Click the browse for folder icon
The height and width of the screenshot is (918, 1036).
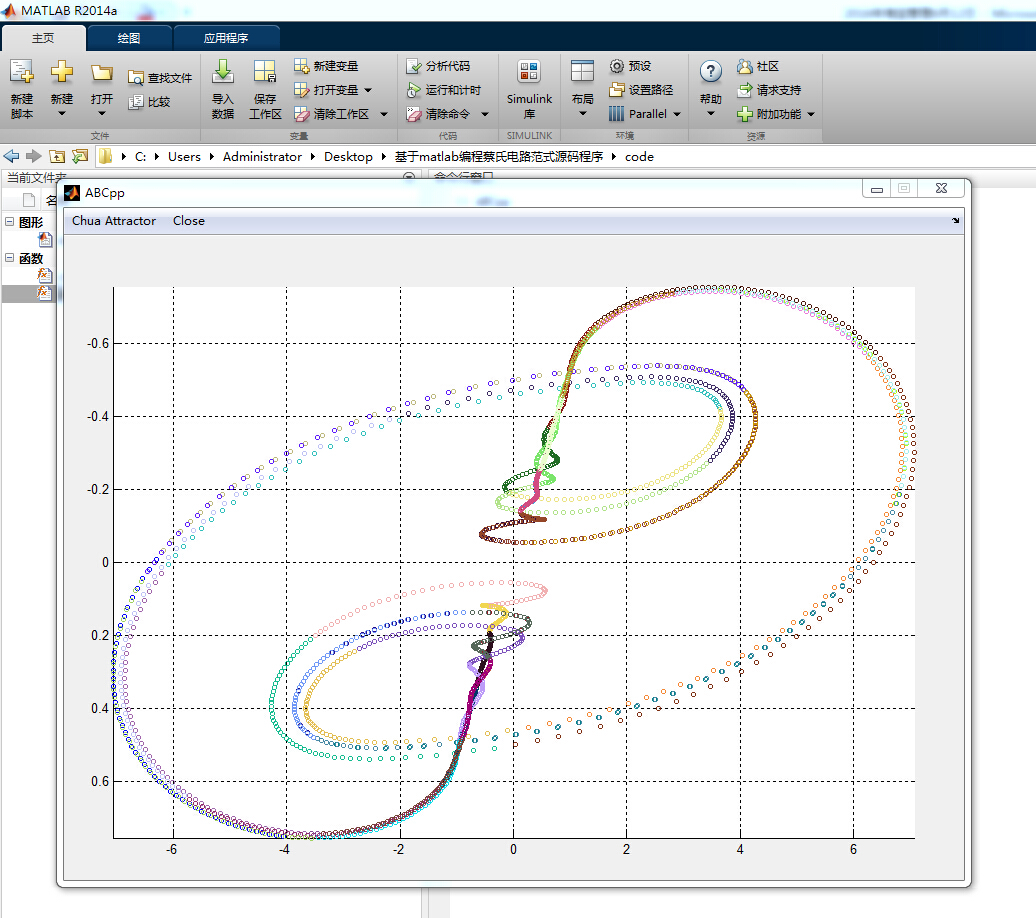coord(80,157)
